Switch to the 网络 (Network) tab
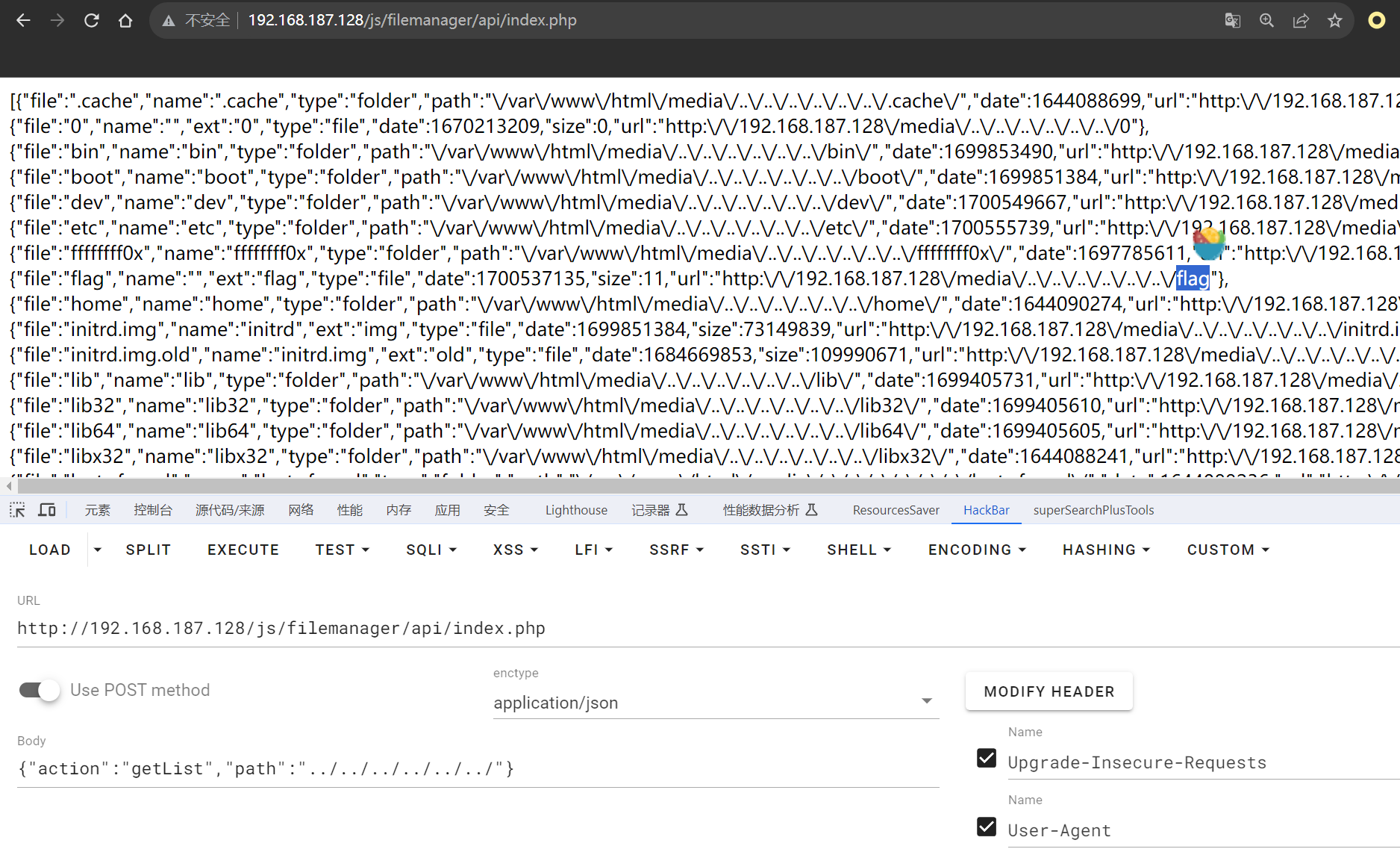The height and width of the screenshot is (849, 1400). pos(301,510)
